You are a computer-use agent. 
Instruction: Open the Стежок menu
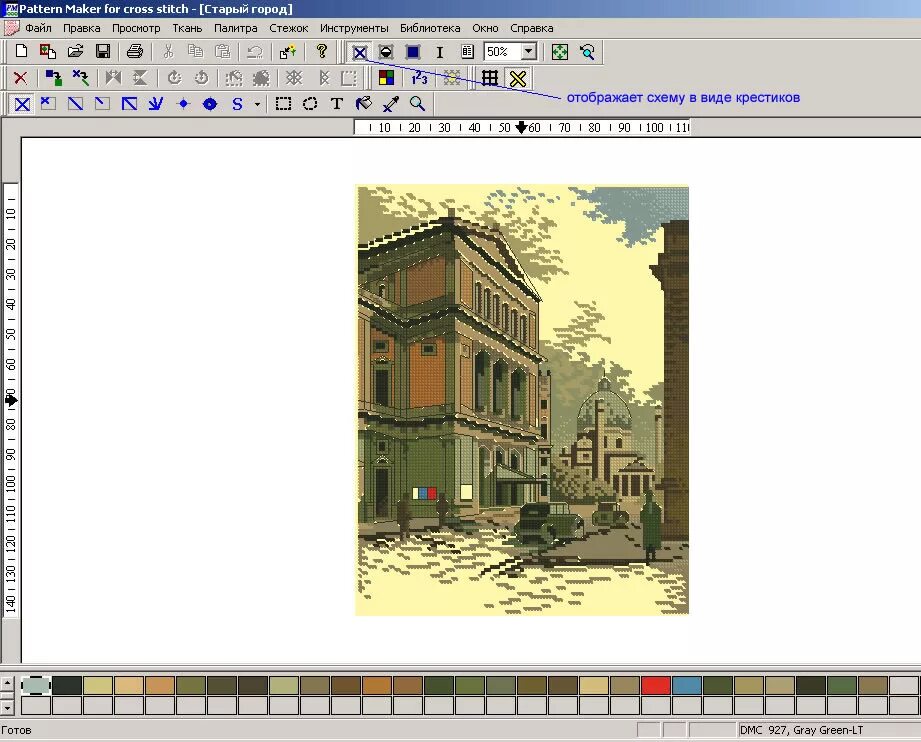(288, 28)
